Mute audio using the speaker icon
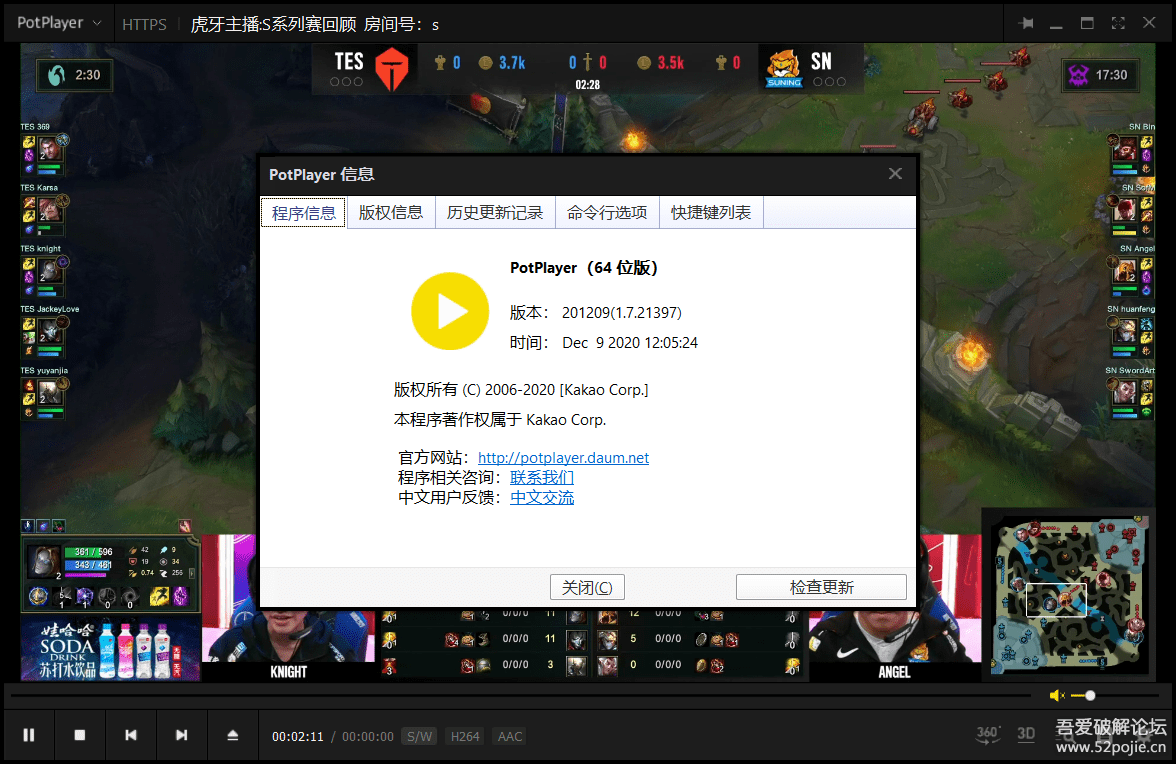Viewport: 1176px width, 764px height. pos(1056,695)
